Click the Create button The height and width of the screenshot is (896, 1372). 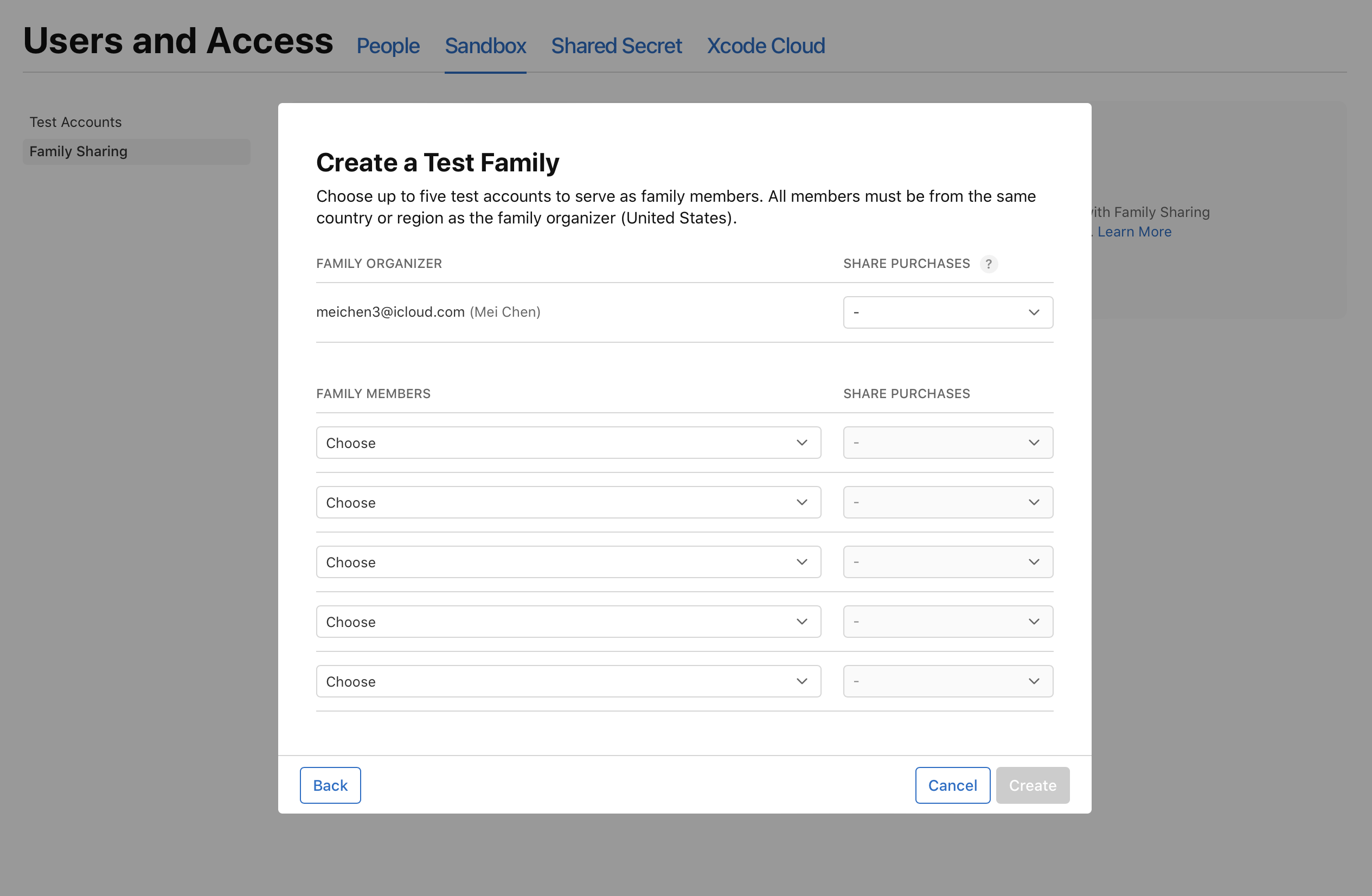tap(1032, 785)
